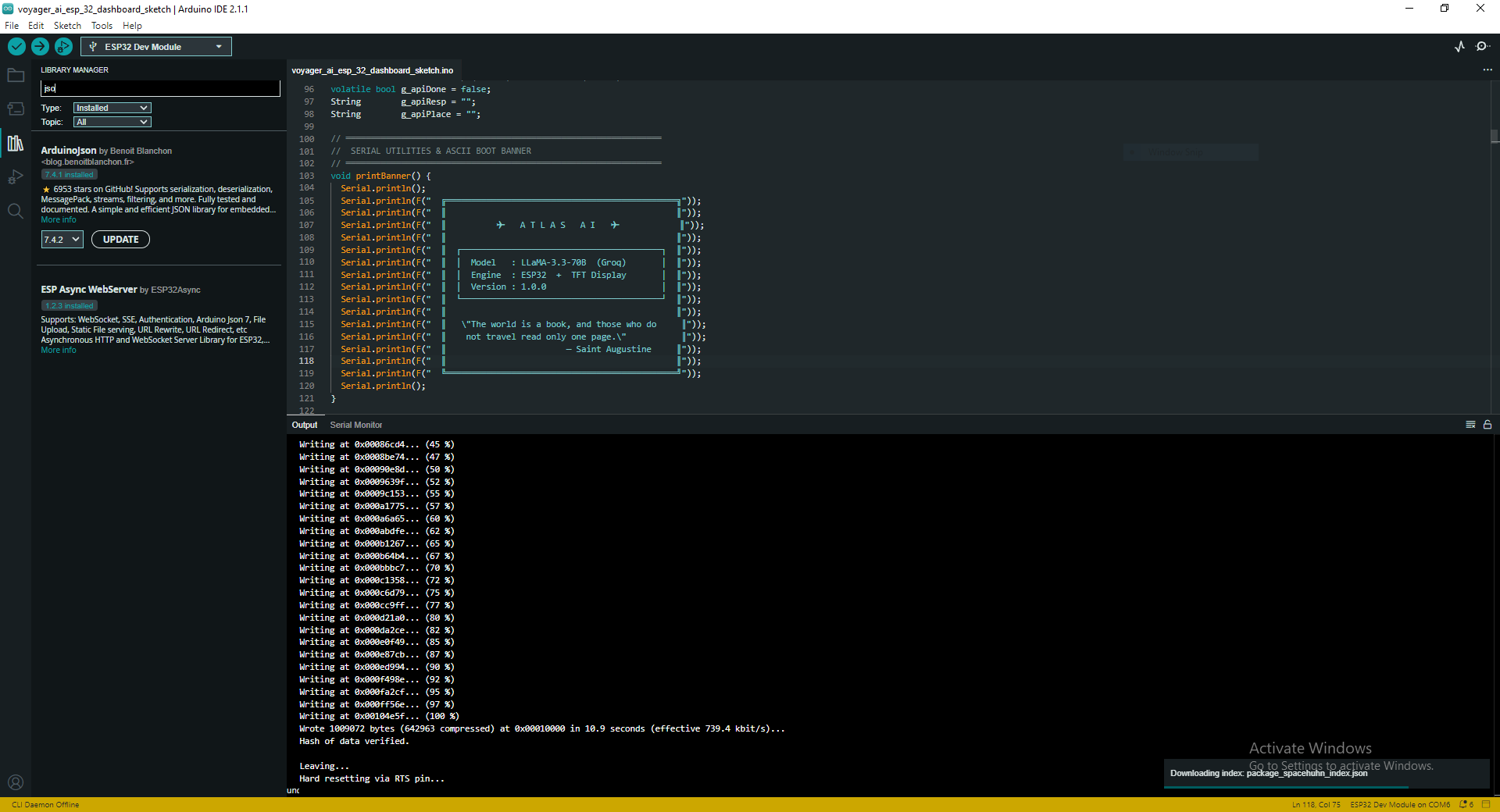Upload the sketch with the arrow button
This screenshot has width=1500, height=812.
pos(40,47)
